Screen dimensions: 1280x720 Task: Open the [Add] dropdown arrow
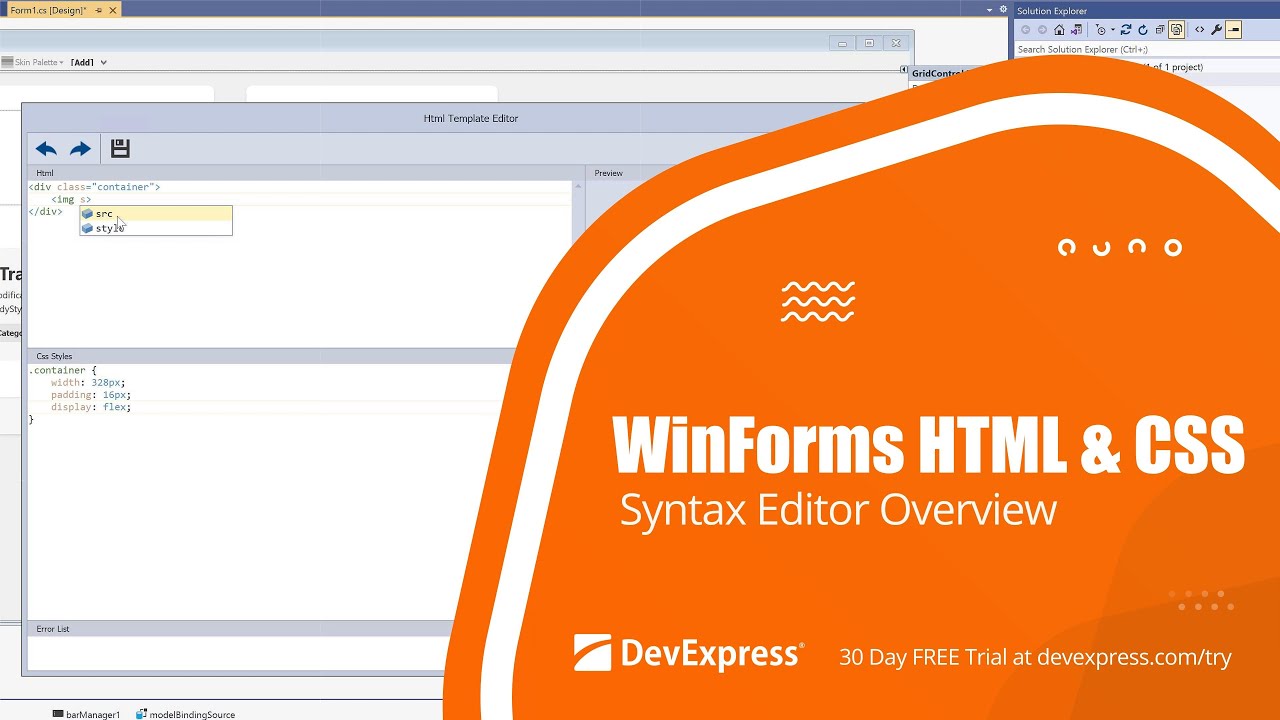pyautogui.click(x=104, y=62)
